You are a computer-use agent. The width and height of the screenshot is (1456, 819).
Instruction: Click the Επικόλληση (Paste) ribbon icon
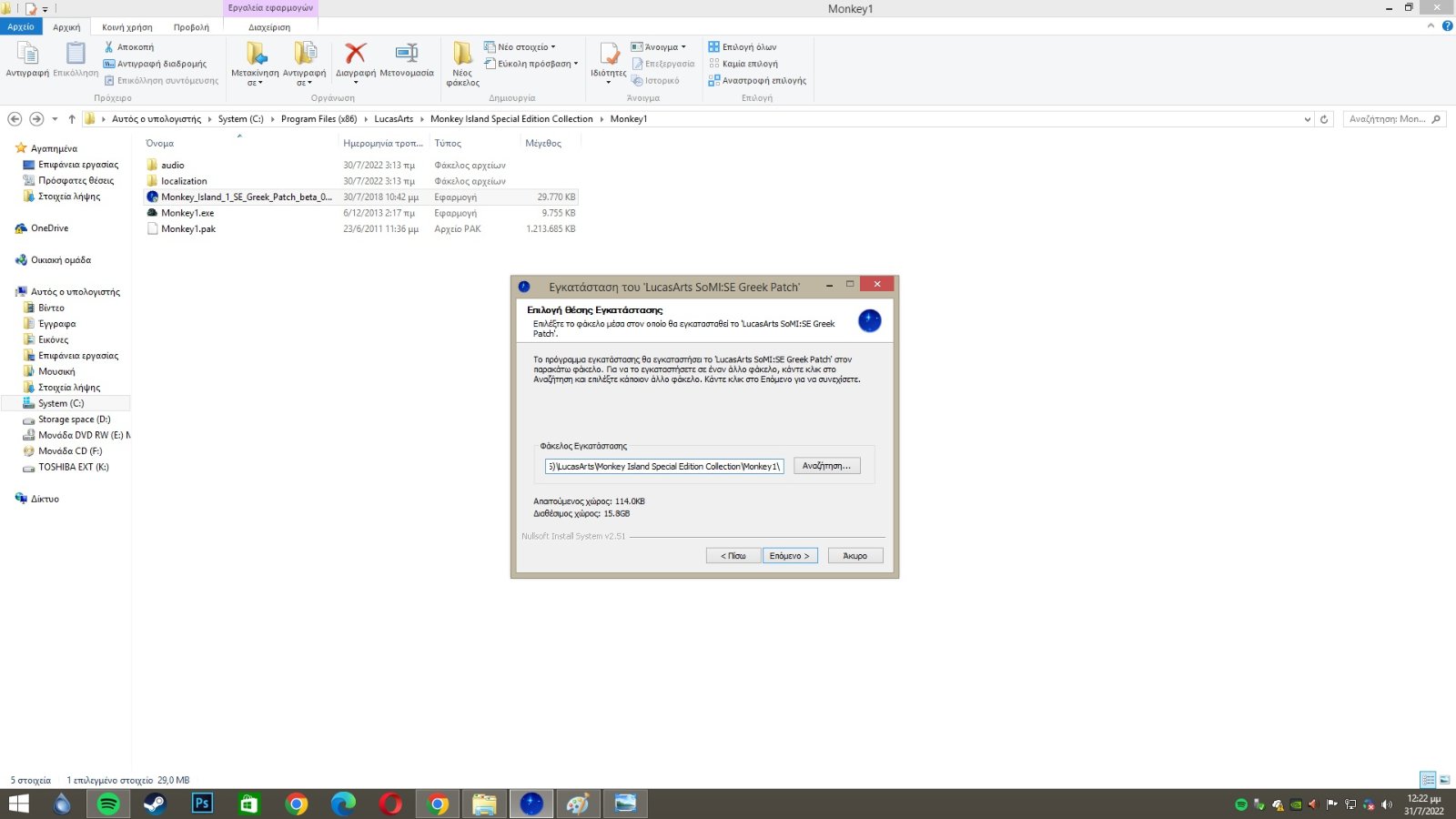(x=76, y=60)
